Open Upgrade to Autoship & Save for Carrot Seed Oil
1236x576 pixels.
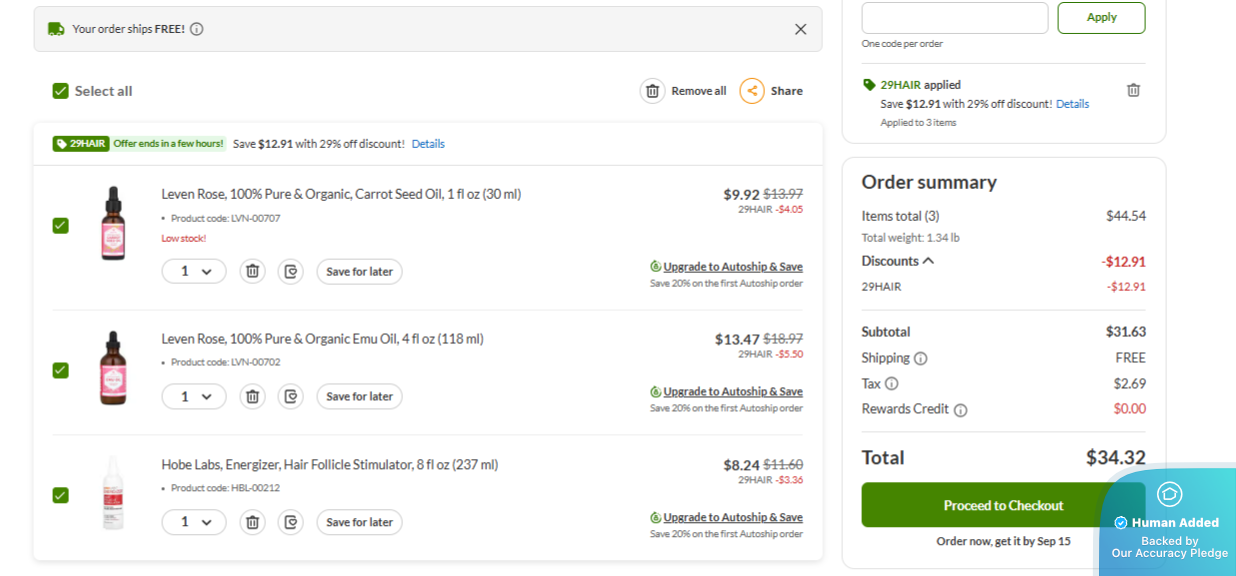point(732,267)
